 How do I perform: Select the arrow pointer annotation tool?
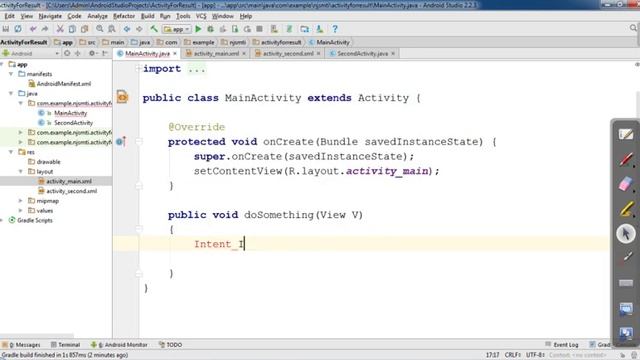pyautogui.click(x=626, y=234)
